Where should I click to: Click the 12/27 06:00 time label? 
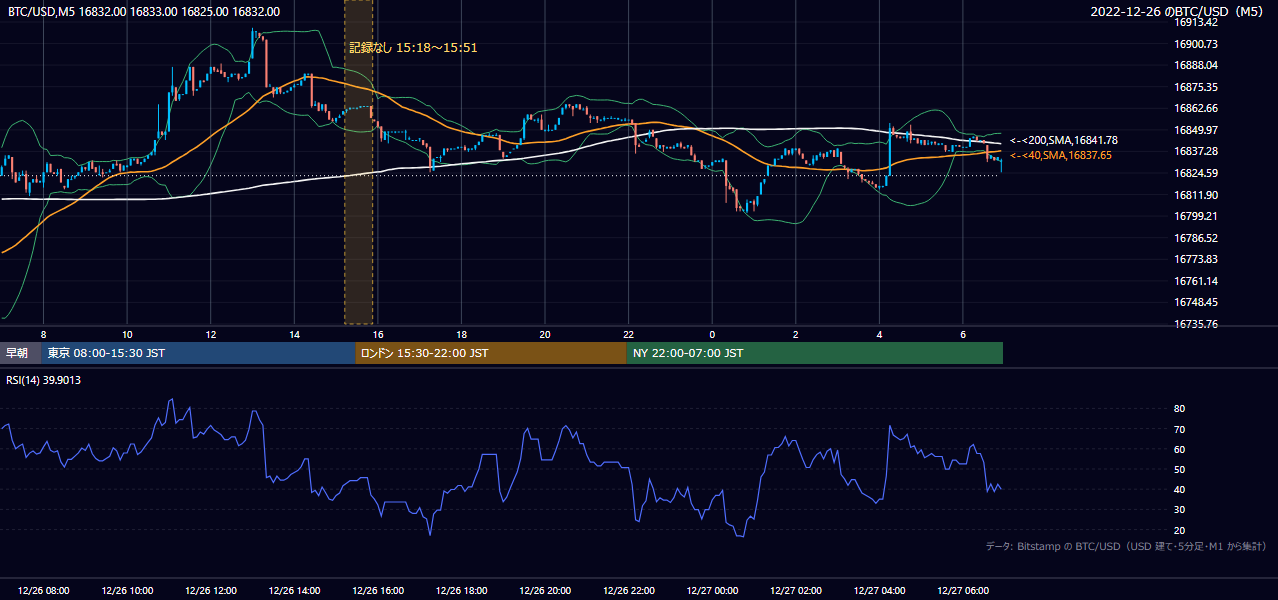[962, 591]
